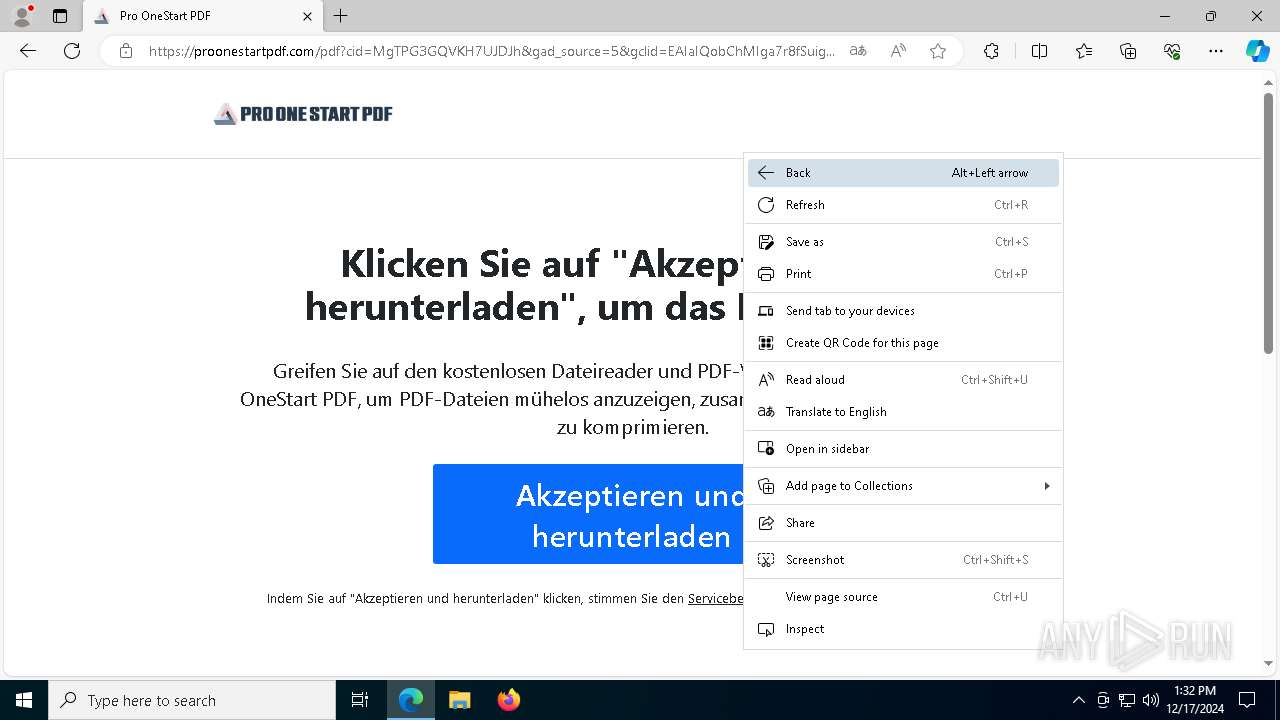Image resolution: width=1280 pixels, height=720 pixels.
Task: Click the browser refresh button in the toolbar
Action: click(72, 51)
